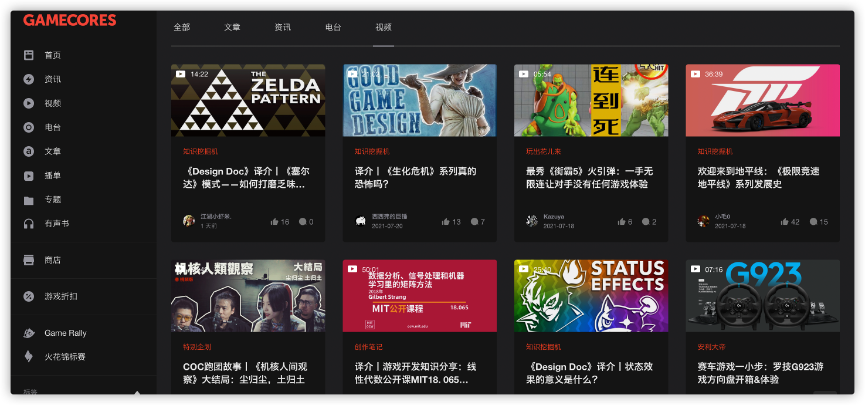
Task: Play the Forza red car thumbnail
Action: tap(763, 100)
